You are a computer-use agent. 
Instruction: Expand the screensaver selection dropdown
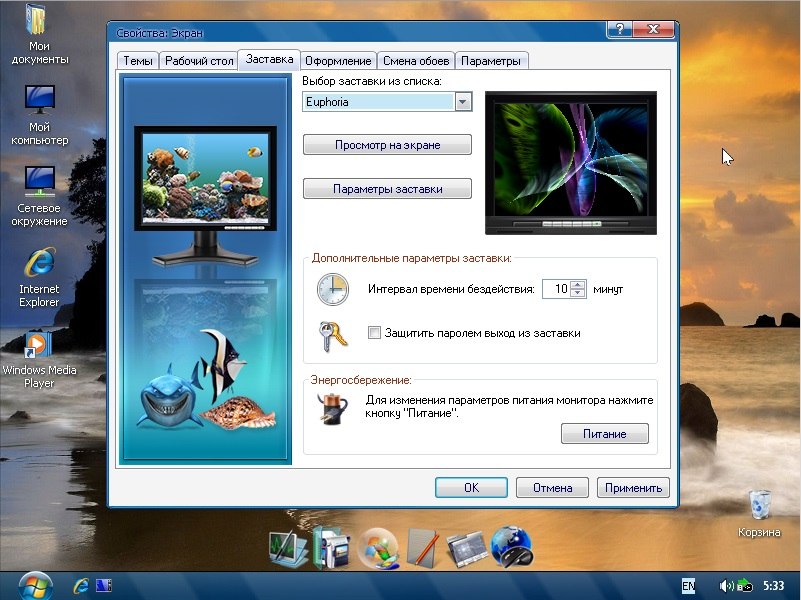(x=462, y=101)
